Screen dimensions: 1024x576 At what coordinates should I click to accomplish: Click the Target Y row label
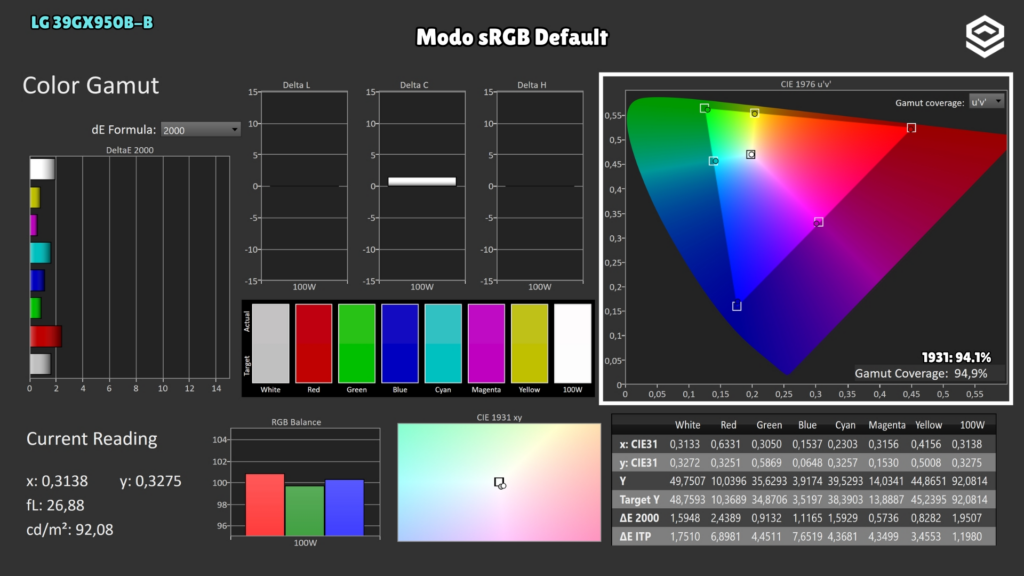639,500
